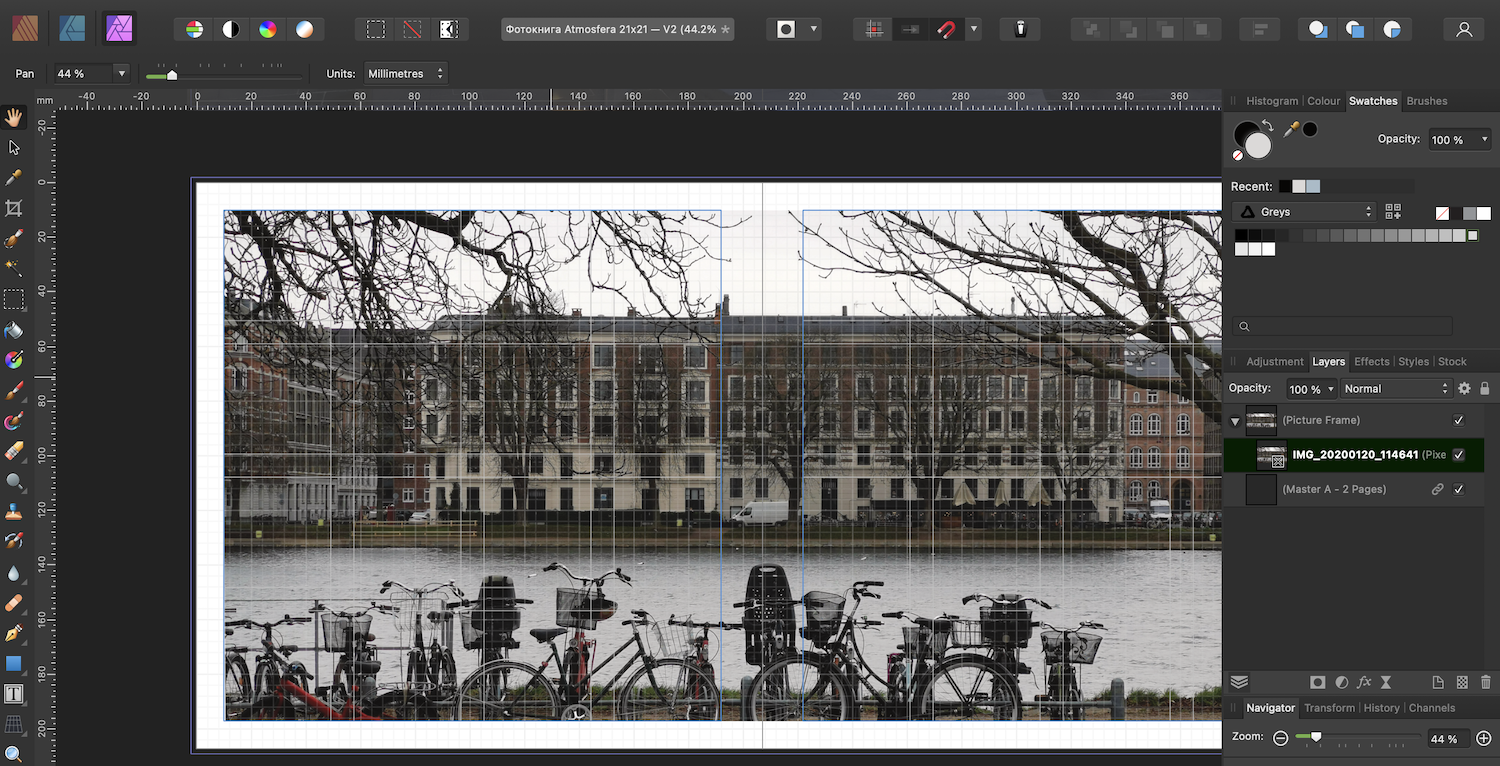Delete layer using the trash icon

point(1485,682)
